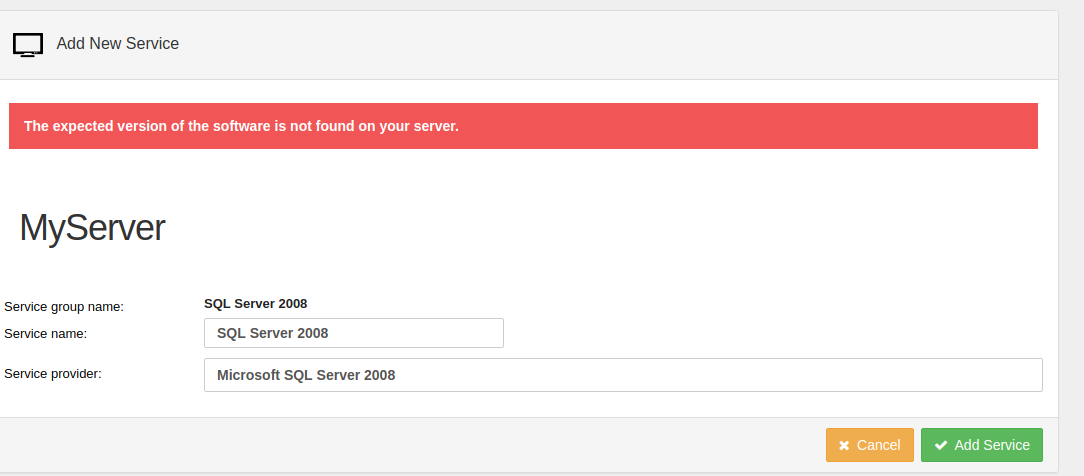The width and height of the screenshot is (1084, 476).
Task: Click the MyServer heading
Action: (92, 227)
